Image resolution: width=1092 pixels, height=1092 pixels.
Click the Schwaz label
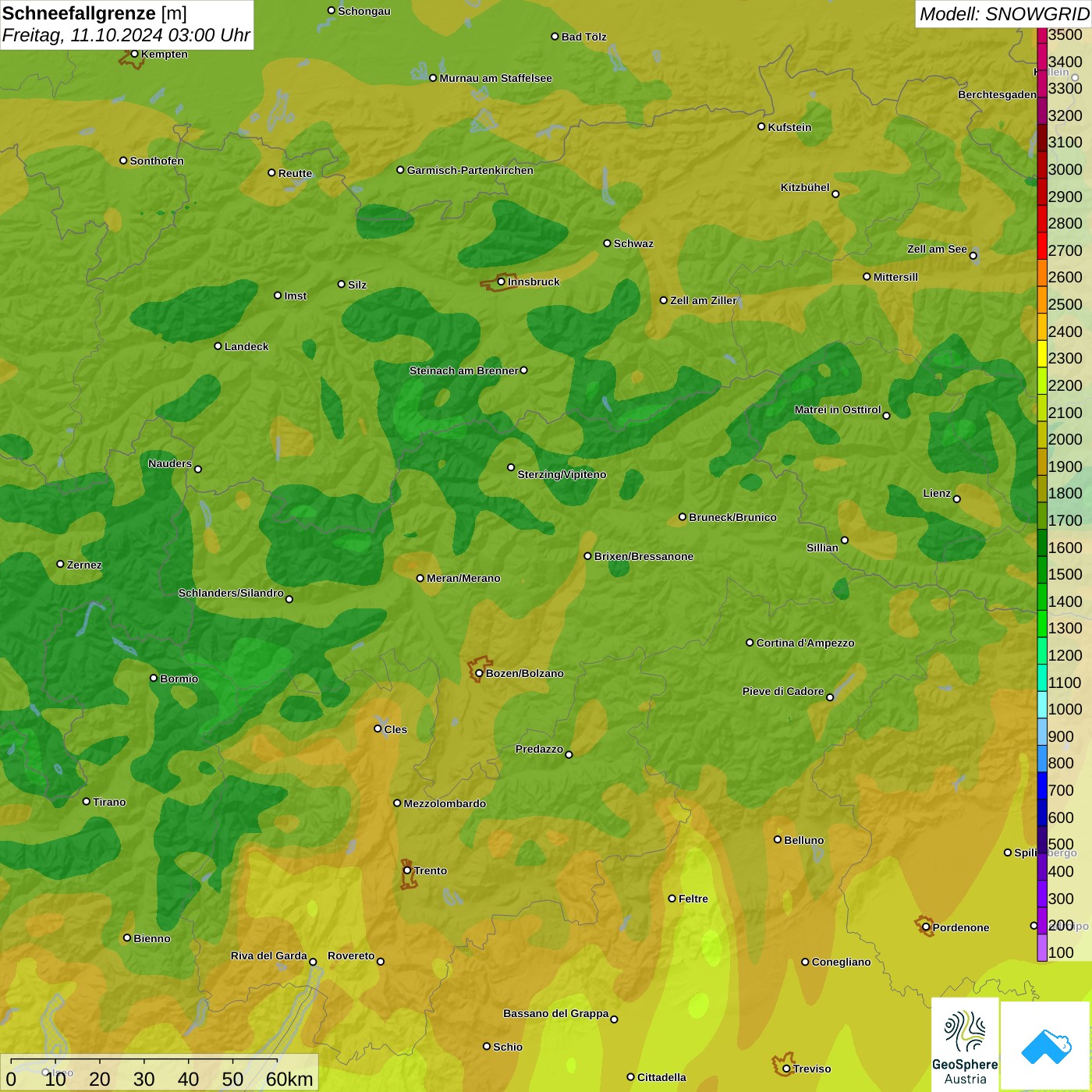click(633, 243)
